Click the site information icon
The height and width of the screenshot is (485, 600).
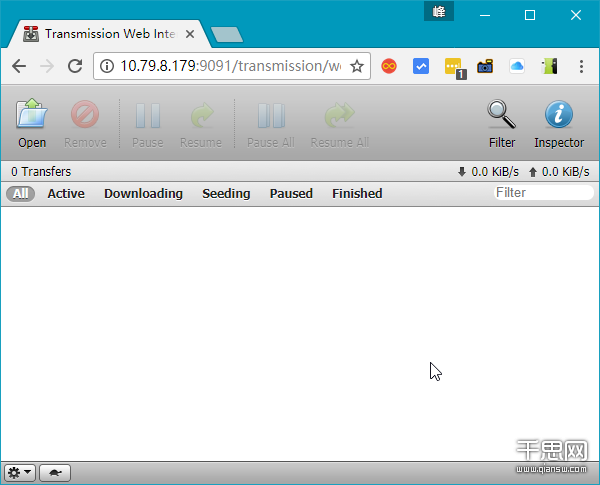pos(107,66)
